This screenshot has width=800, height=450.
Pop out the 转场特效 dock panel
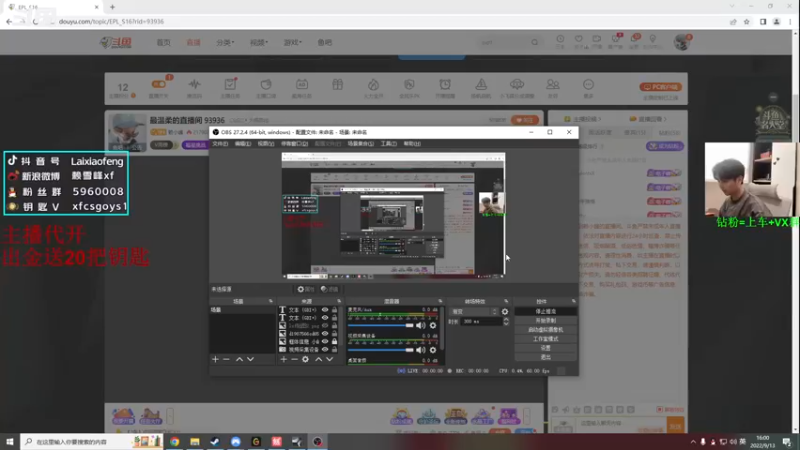(506, 302)
